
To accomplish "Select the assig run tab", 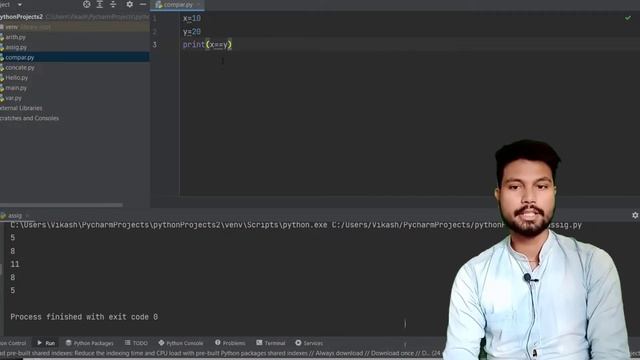I will click(x=15, y=216).
